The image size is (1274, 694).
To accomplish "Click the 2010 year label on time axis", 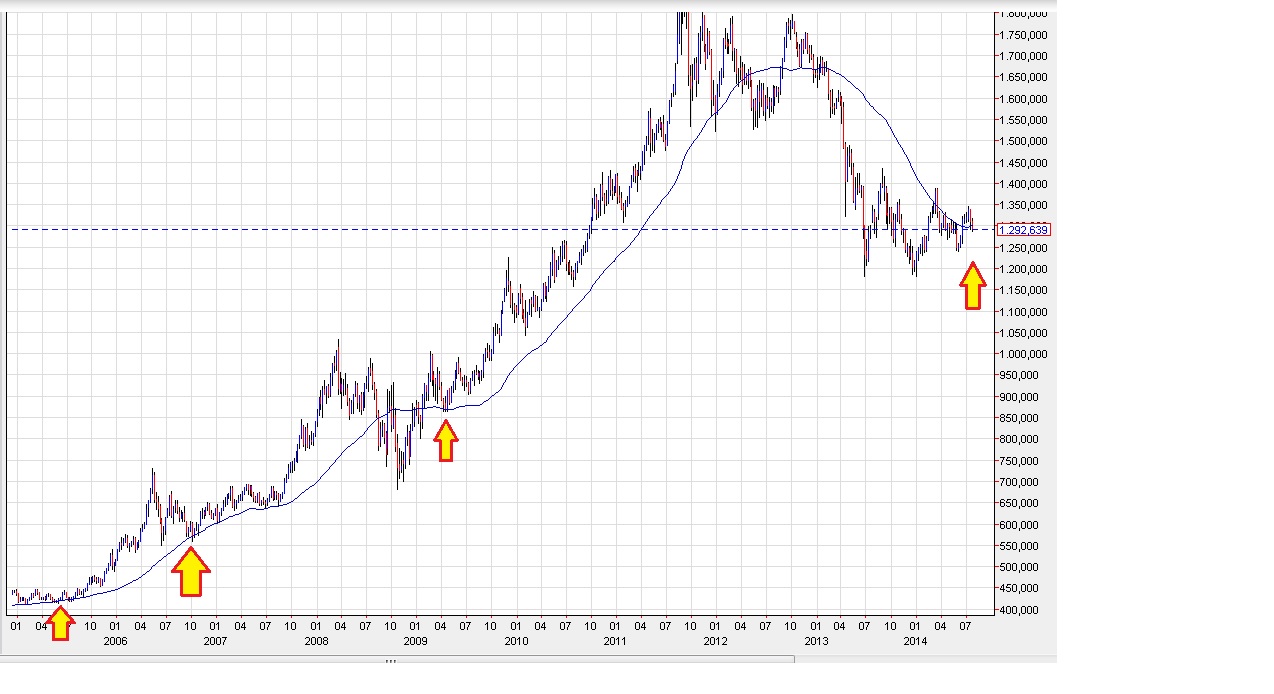I will point(515,641).
